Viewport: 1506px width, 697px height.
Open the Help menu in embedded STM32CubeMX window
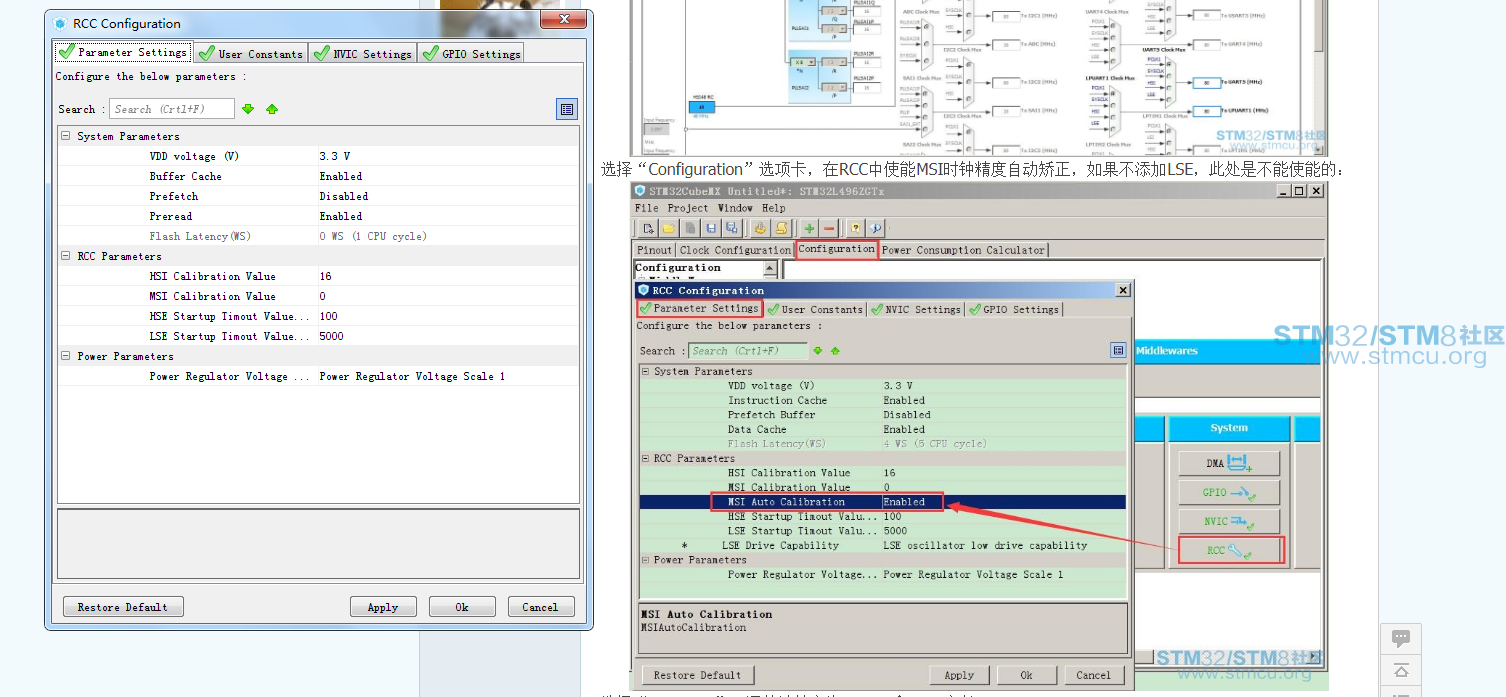pos(774,208)
